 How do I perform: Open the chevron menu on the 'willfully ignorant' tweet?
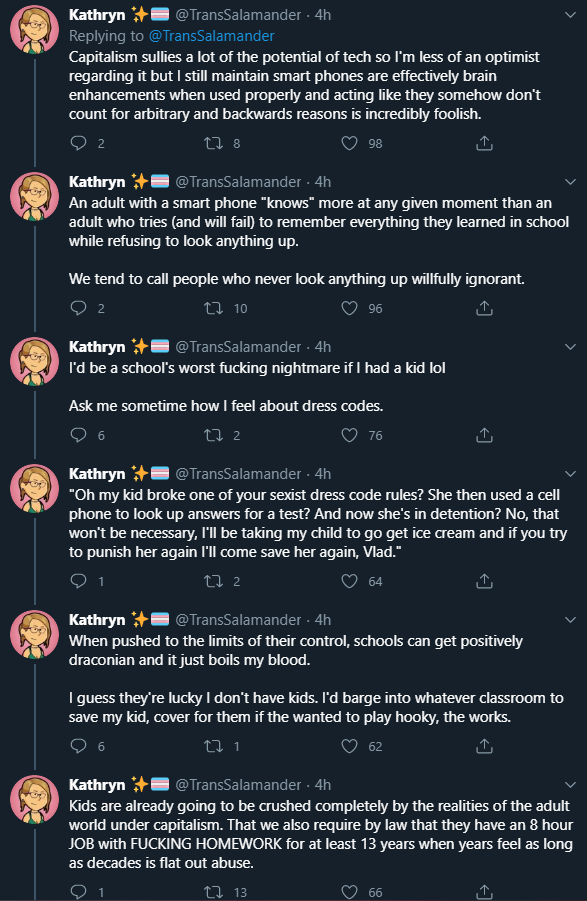[x=570, y=182]
